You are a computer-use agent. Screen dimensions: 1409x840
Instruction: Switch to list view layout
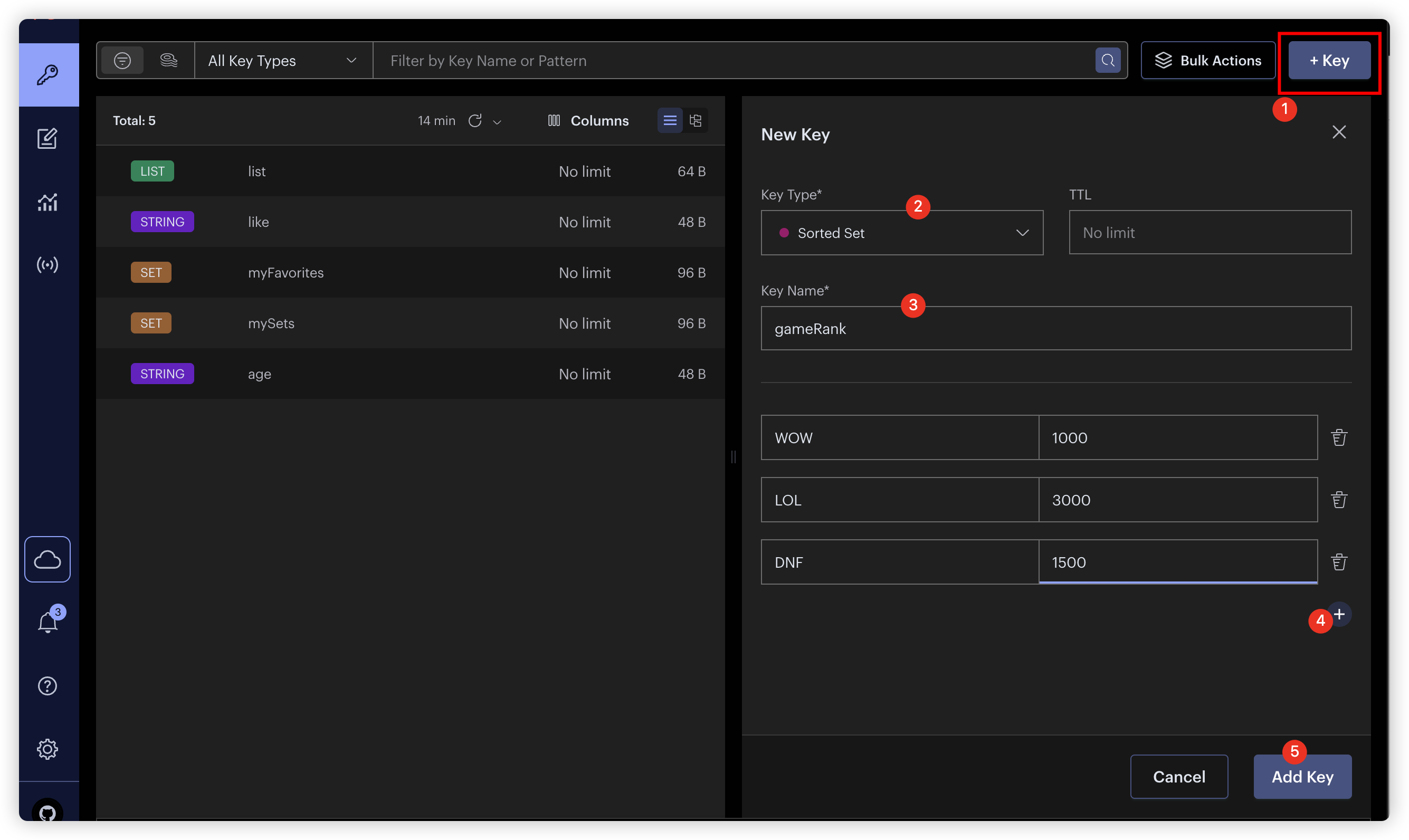[x=670, y=121]
